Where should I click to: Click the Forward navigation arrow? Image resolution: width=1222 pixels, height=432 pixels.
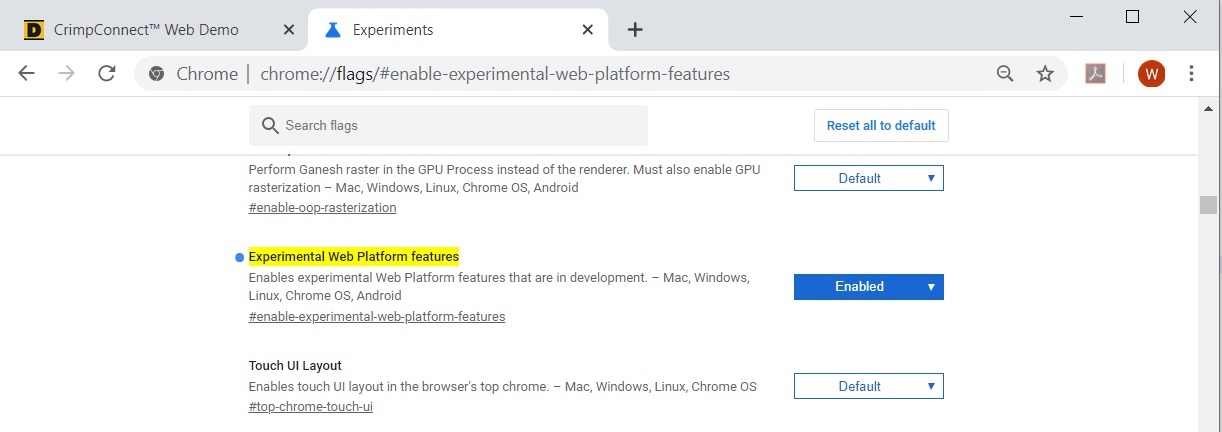coord(67,73)
